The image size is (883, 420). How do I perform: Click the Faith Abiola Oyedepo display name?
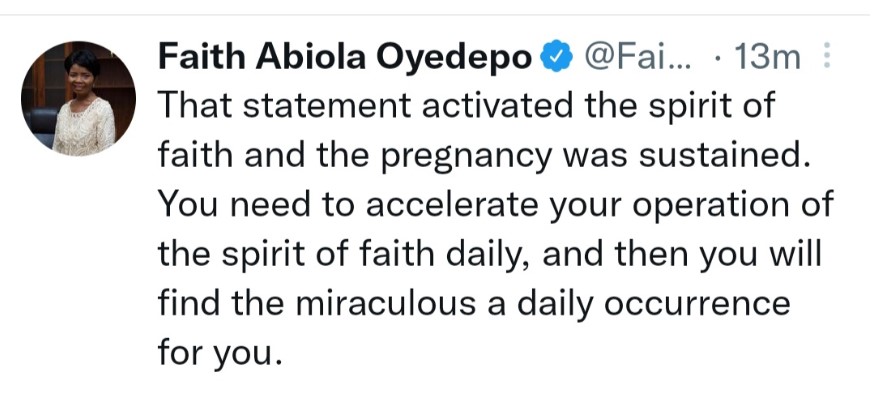pyautogui.click(x=345, y=57)
